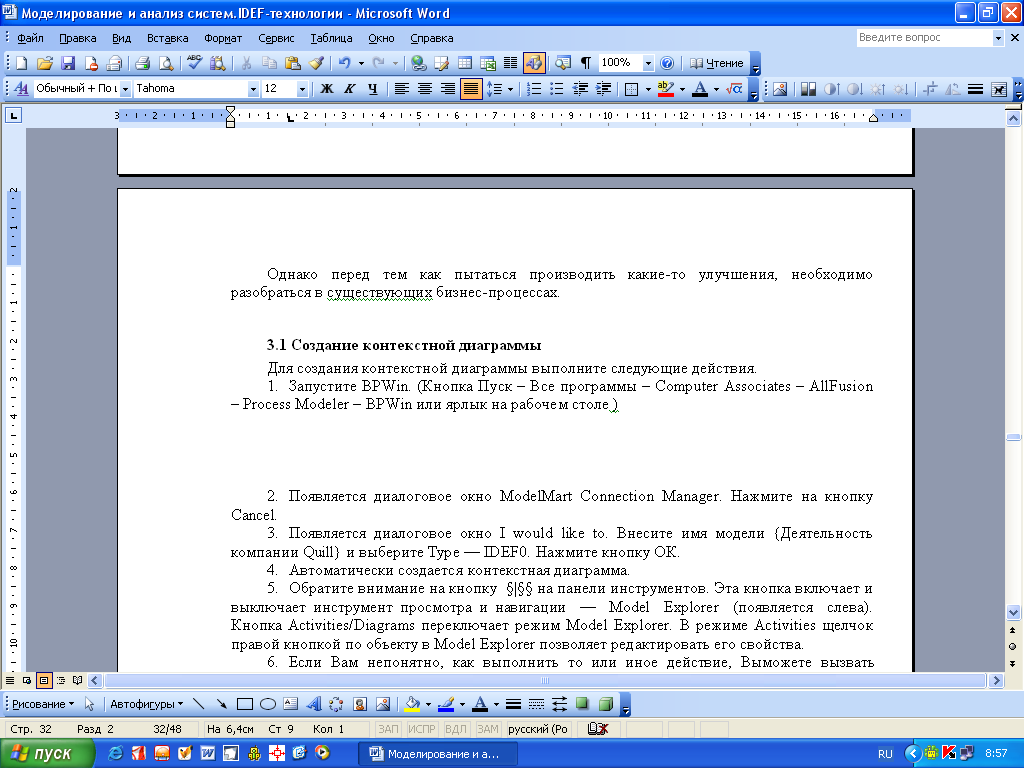Apply bulleted list formatting

[556, 89]
